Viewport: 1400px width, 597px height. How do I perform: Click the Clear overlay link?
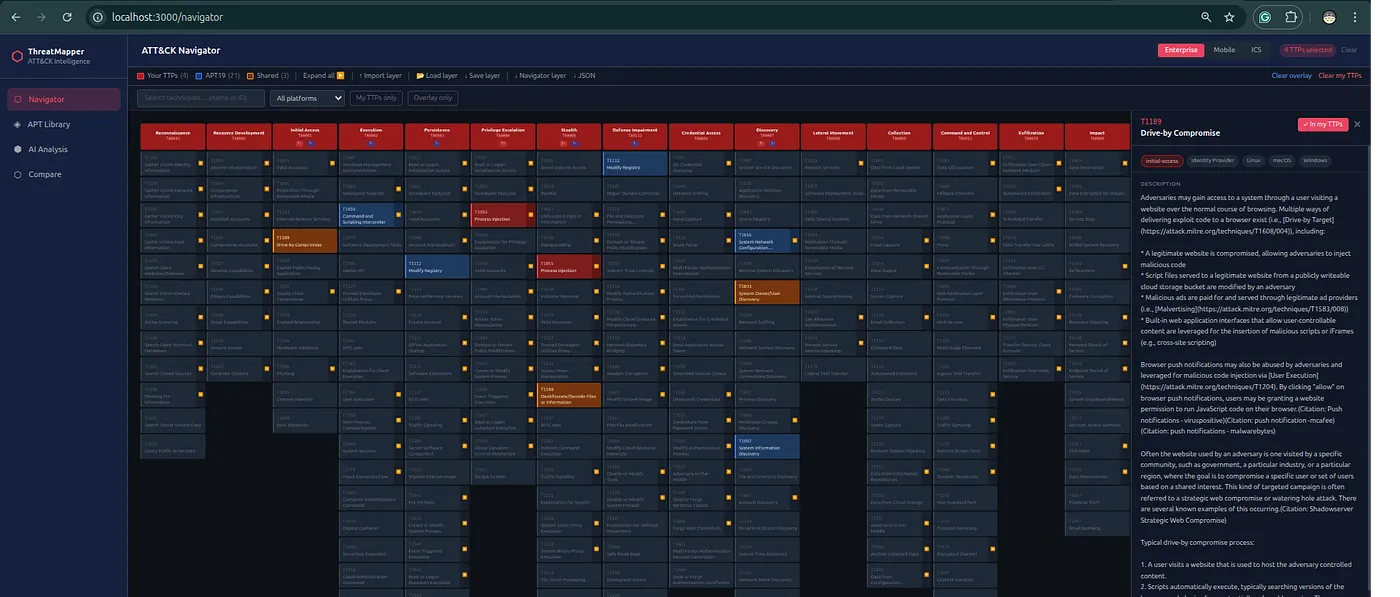coord(1291,75)
